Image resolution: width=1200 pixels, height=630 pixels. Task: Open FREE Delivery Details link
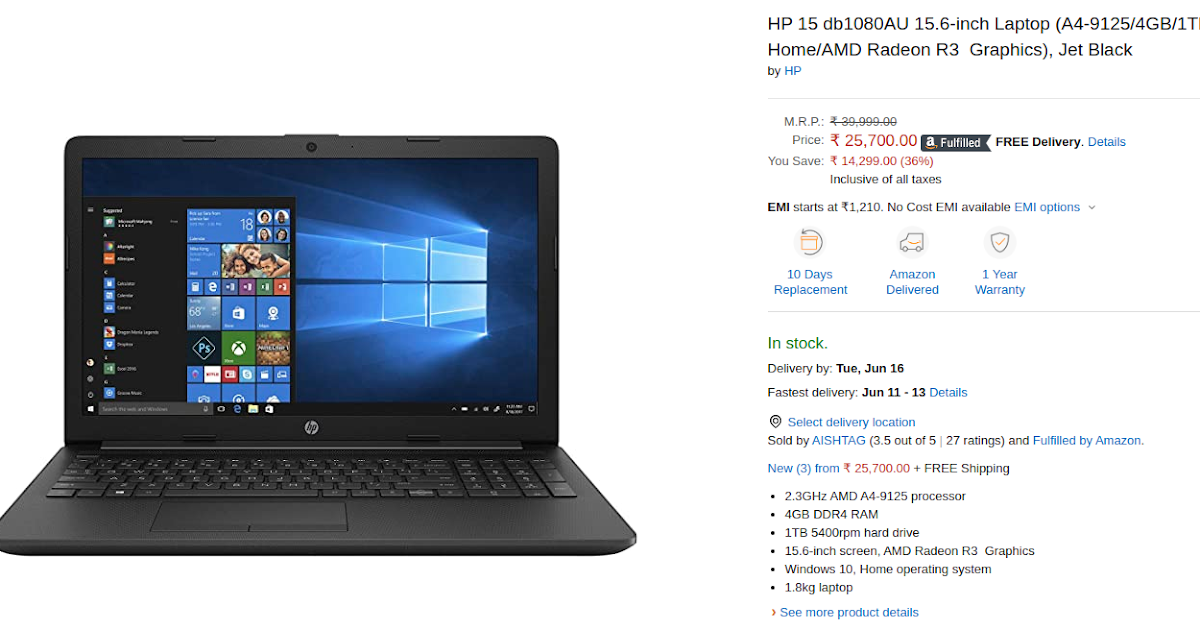point(1107,142)
